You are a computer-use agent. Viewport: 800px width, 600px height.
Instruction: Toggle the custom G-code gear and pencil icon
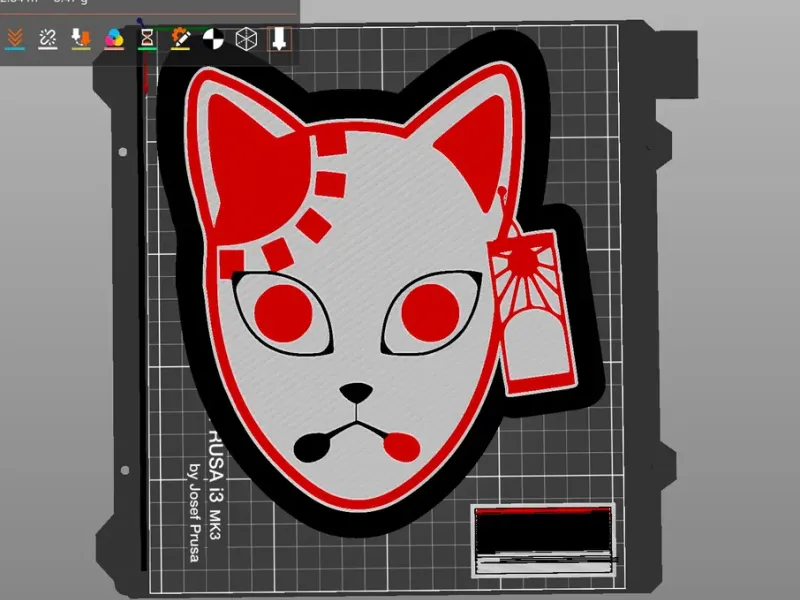click(x=180, y=39)
